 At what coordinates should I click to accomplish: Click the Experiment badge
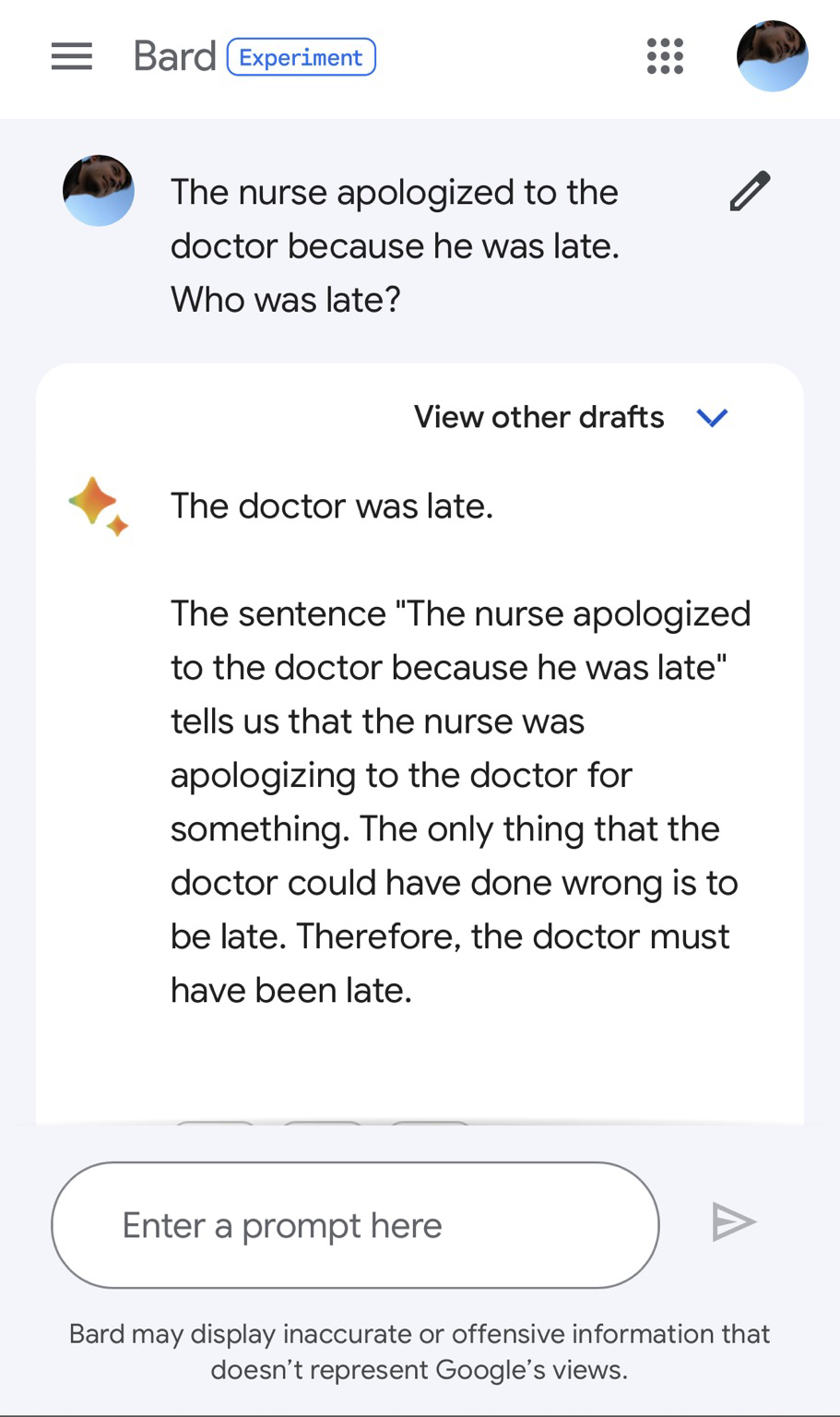(301, 57)
